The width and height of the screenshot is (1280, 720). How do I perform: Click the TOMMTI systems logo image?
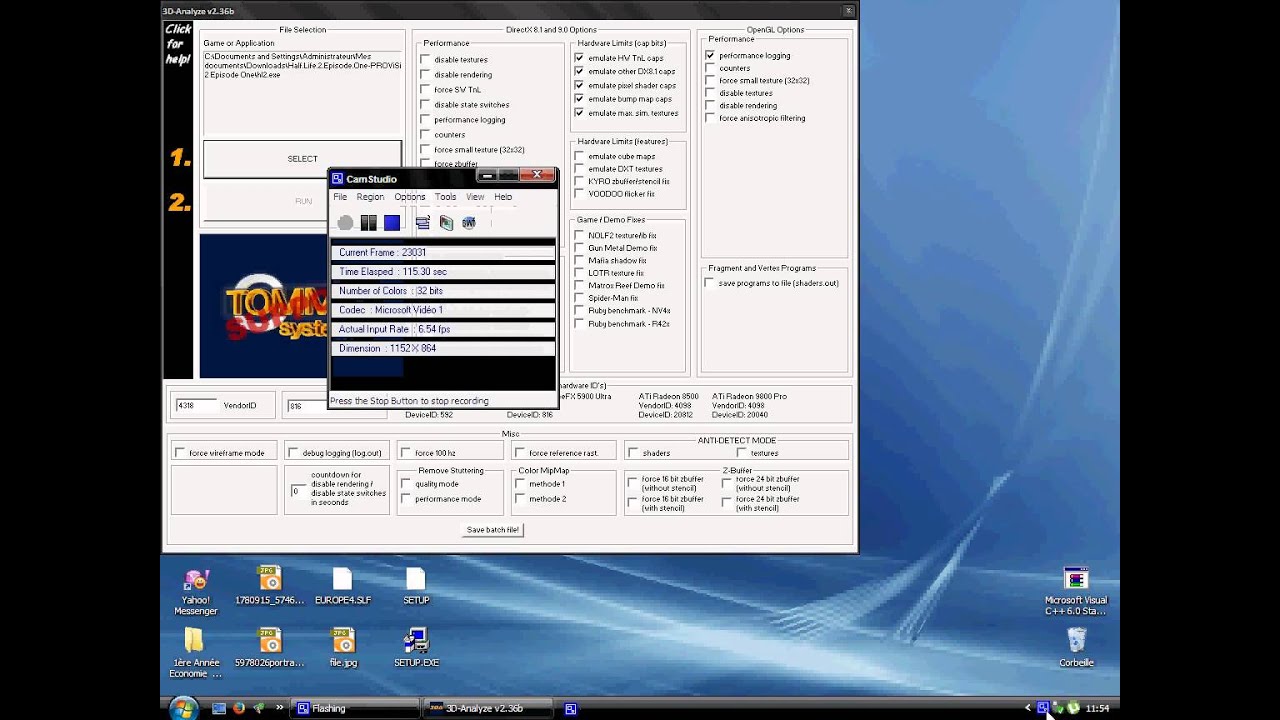point(264,306)
